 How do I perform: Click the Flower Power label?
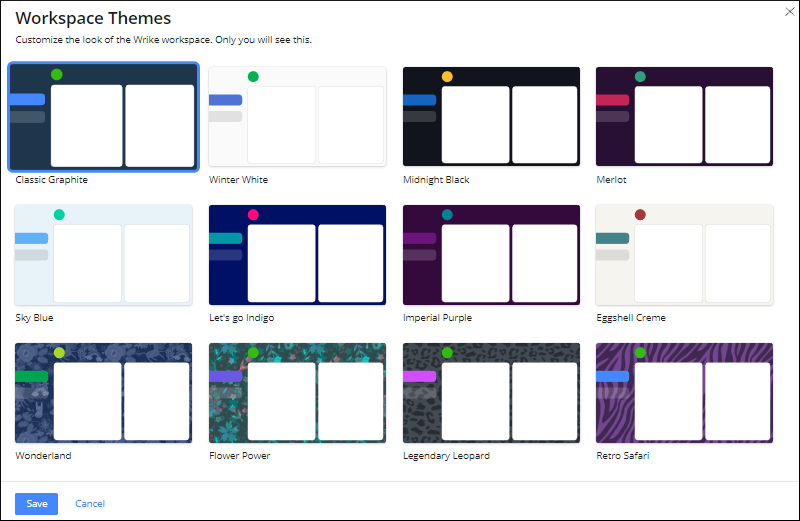(x=240, y=456)
